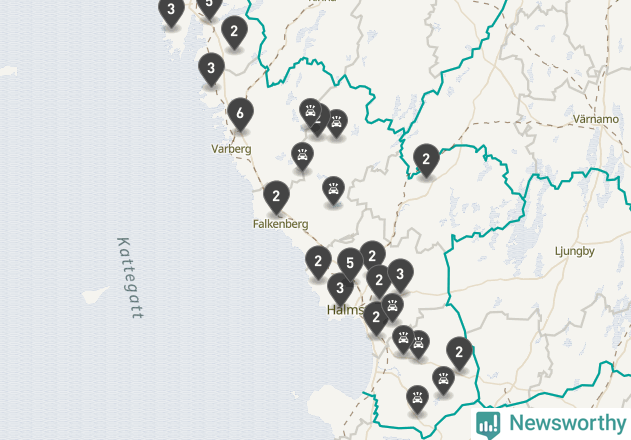
Task: Select the 2 marker above Falkenberg
Action: tap(276, 197)
